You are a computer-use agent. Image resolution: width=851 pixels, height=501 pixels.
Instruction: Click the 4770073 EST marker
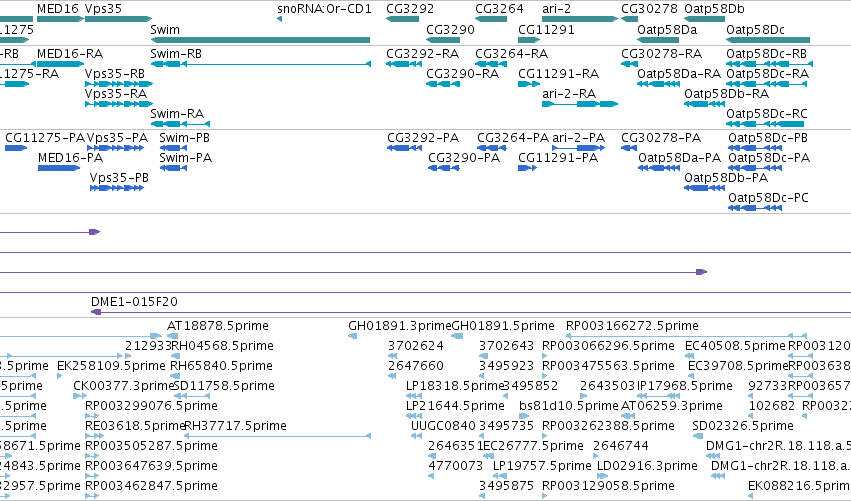[431, 476]
